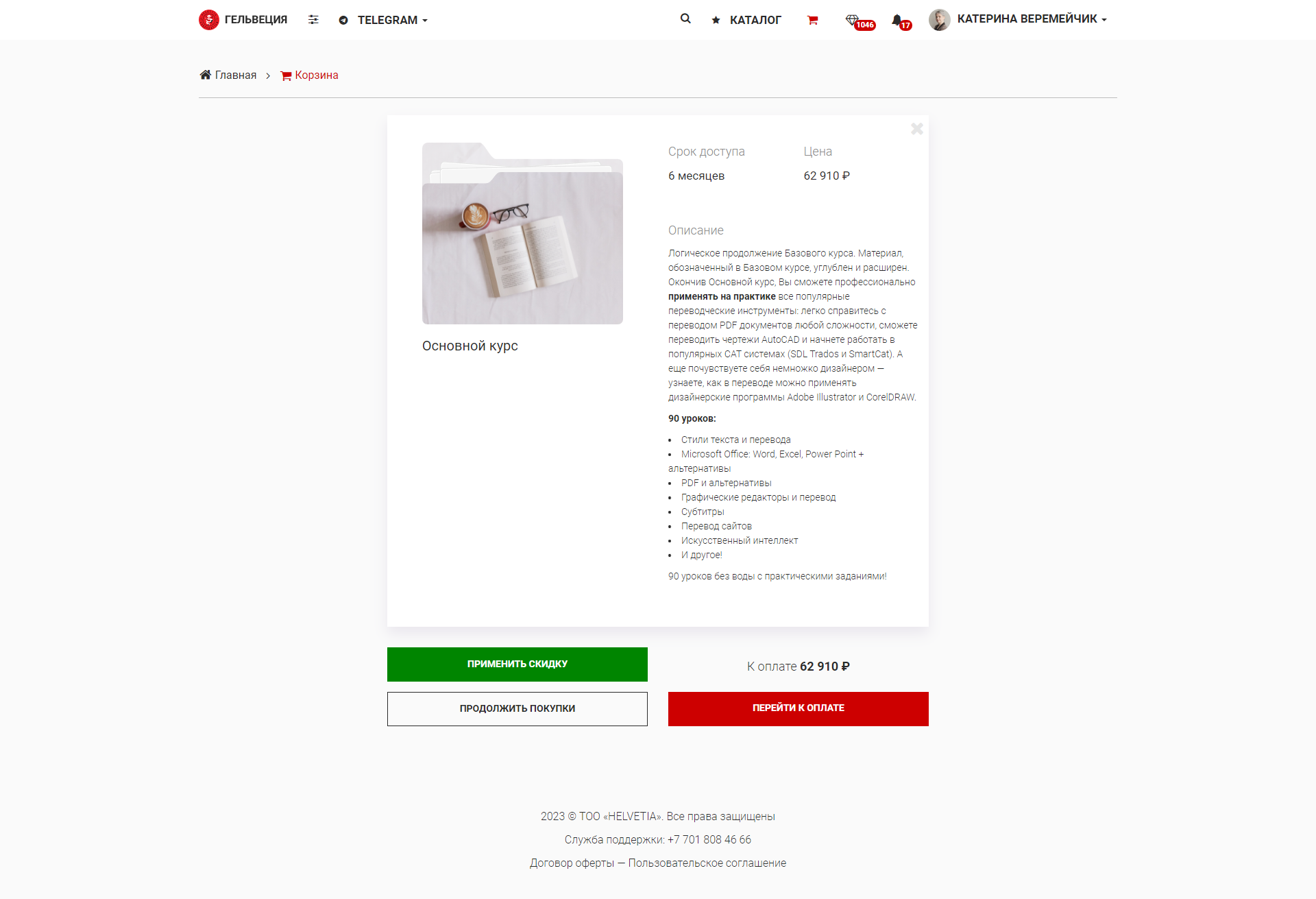Go to Главная breadcrumb link
Screen dimensions: 1316x899
pos(236,75)
